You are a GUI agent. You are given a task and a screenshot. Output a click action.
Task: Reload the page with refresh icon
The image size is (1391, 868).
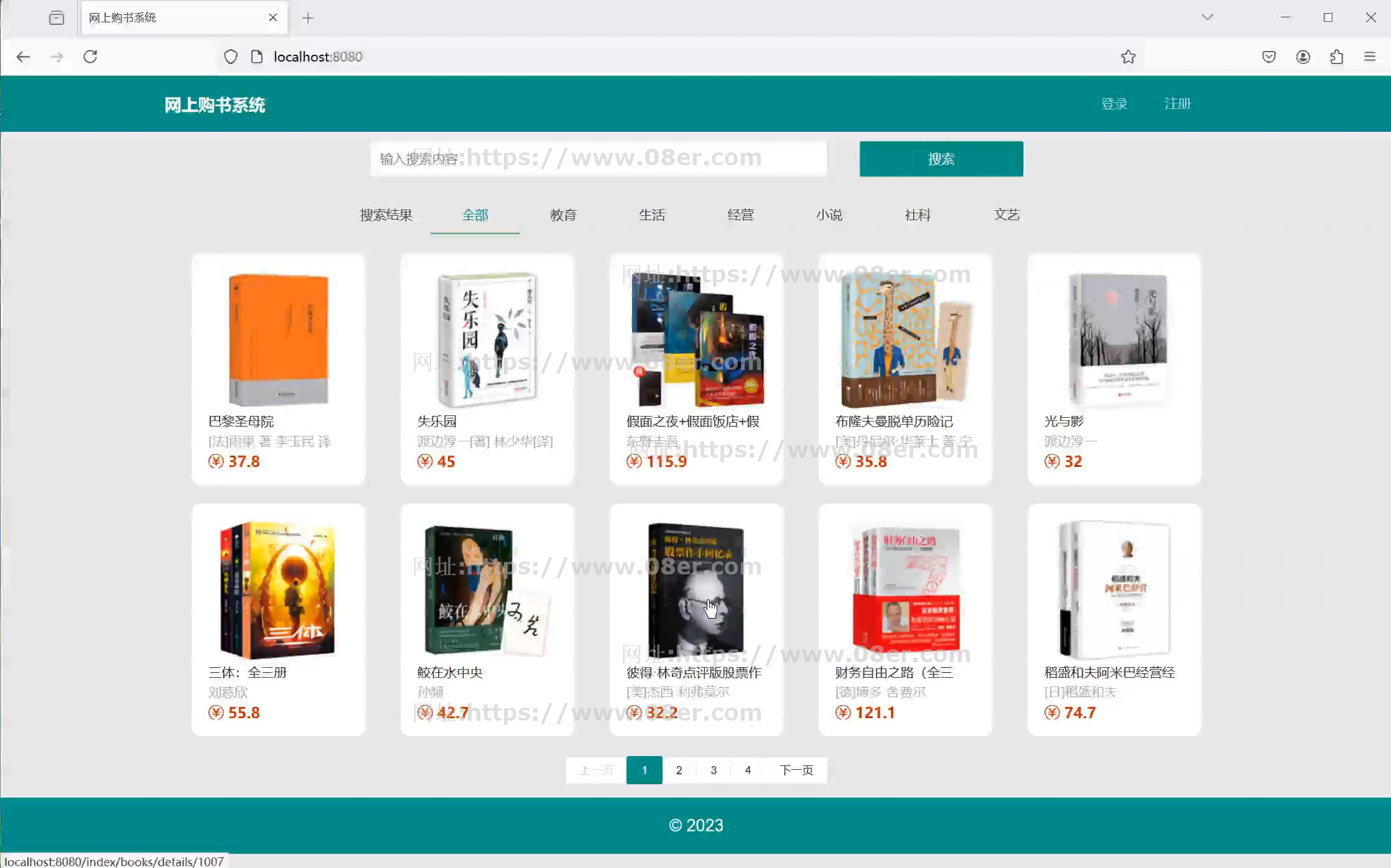(90, 57)
